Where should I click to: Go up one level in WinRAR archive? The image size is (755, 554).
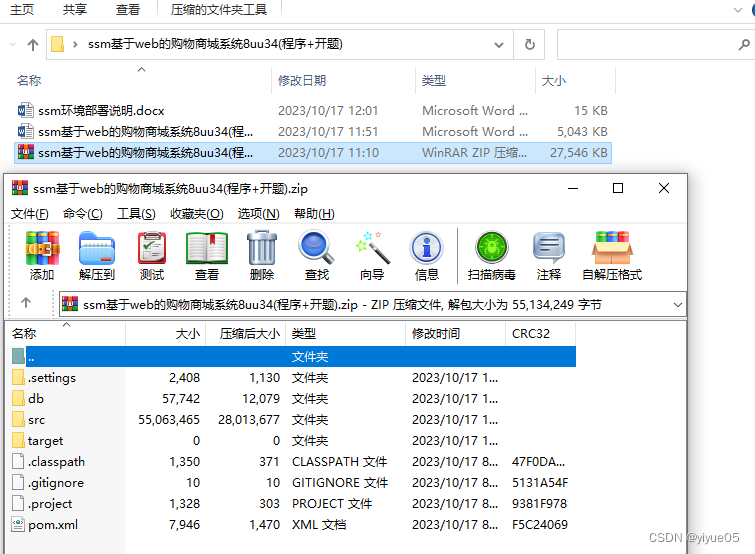26,303
